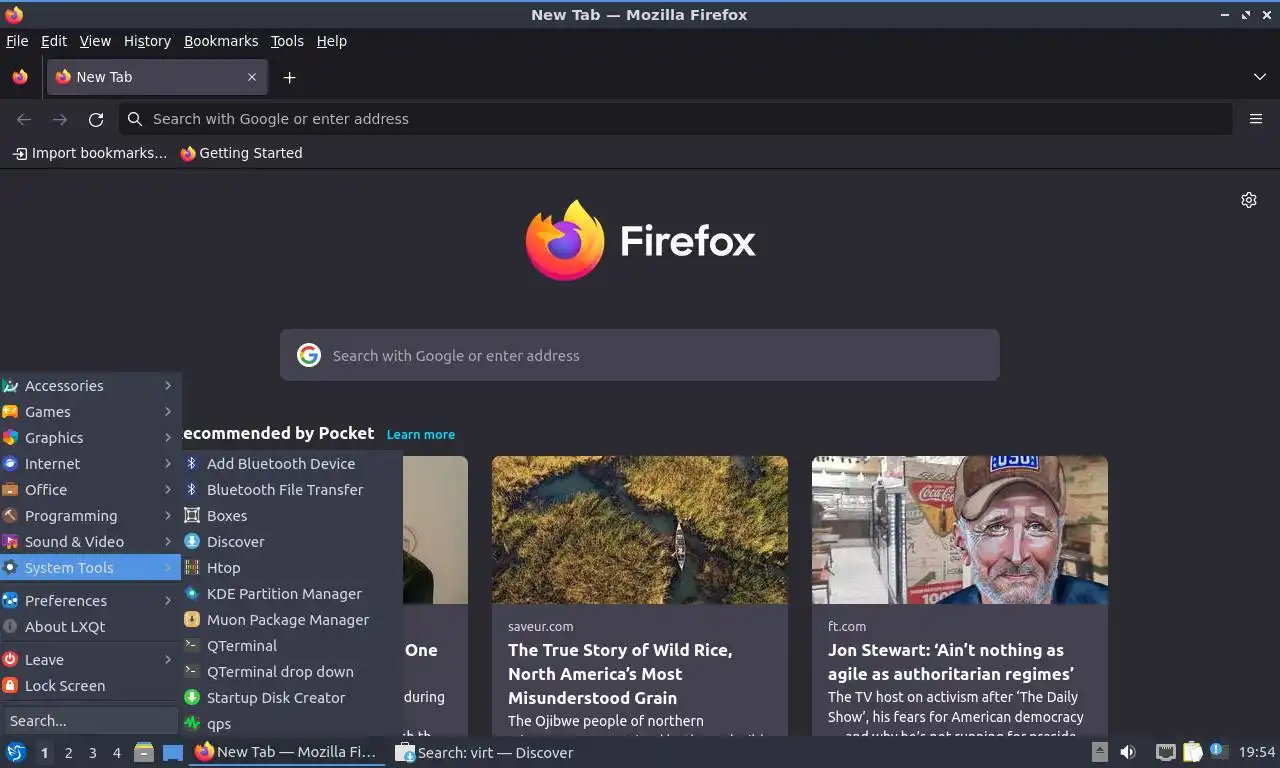Reload the current page
This screenshot has width=1280, height=768.
[x=96, y=119]
